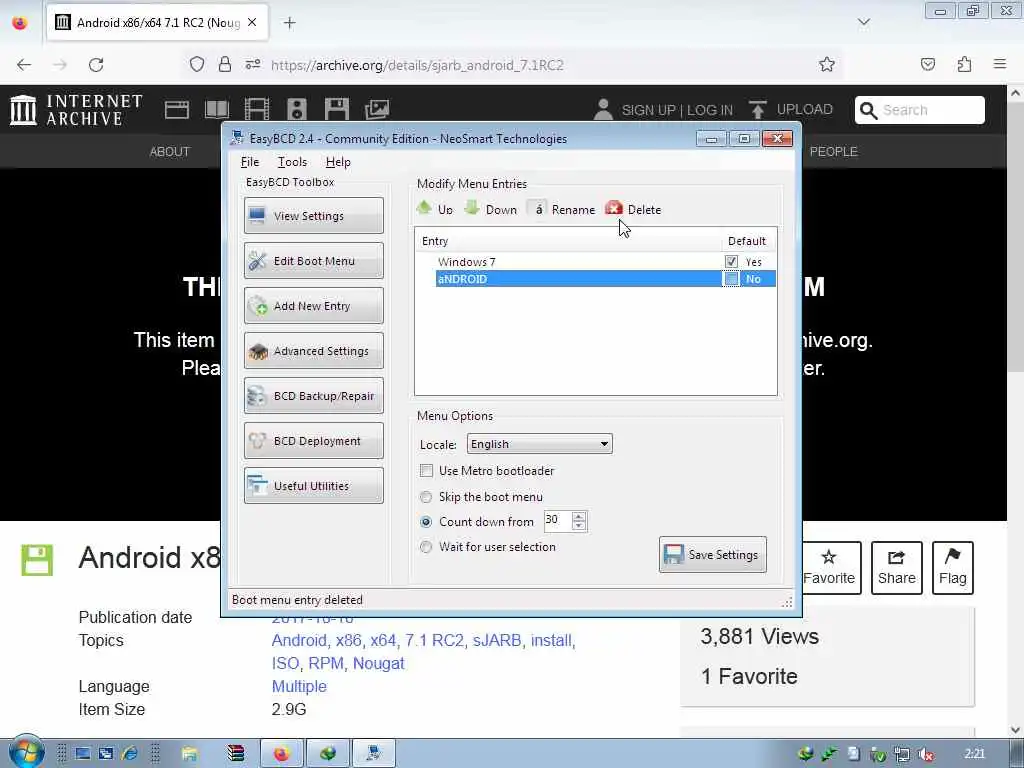Open the Internet Archive Web icon
1024x768 pixels.
(x=177, y=110)
